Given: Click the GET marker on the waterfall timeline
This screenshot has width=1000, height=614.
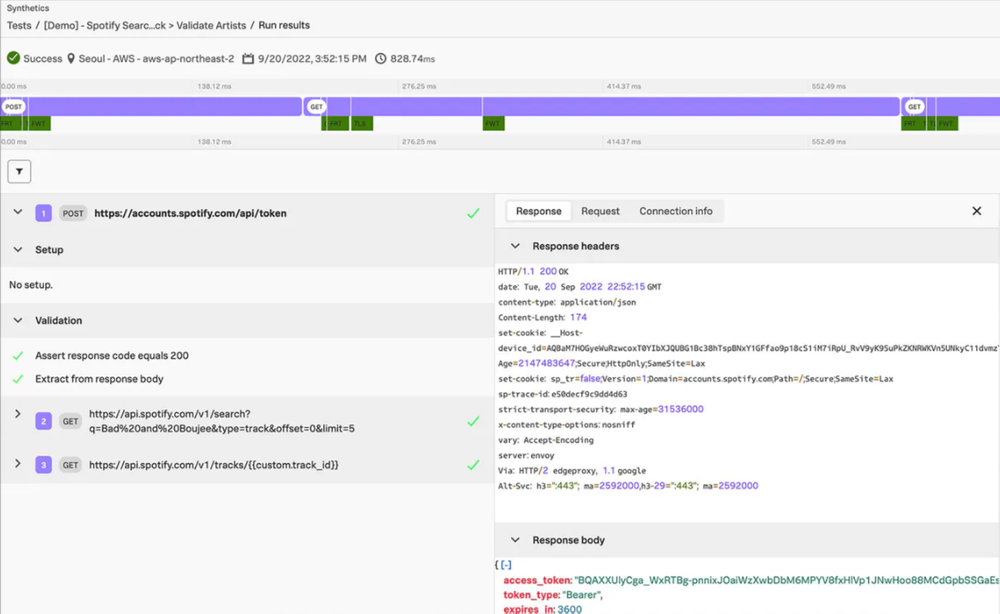Looking at the screenshot, I should [x=316, y=106].
